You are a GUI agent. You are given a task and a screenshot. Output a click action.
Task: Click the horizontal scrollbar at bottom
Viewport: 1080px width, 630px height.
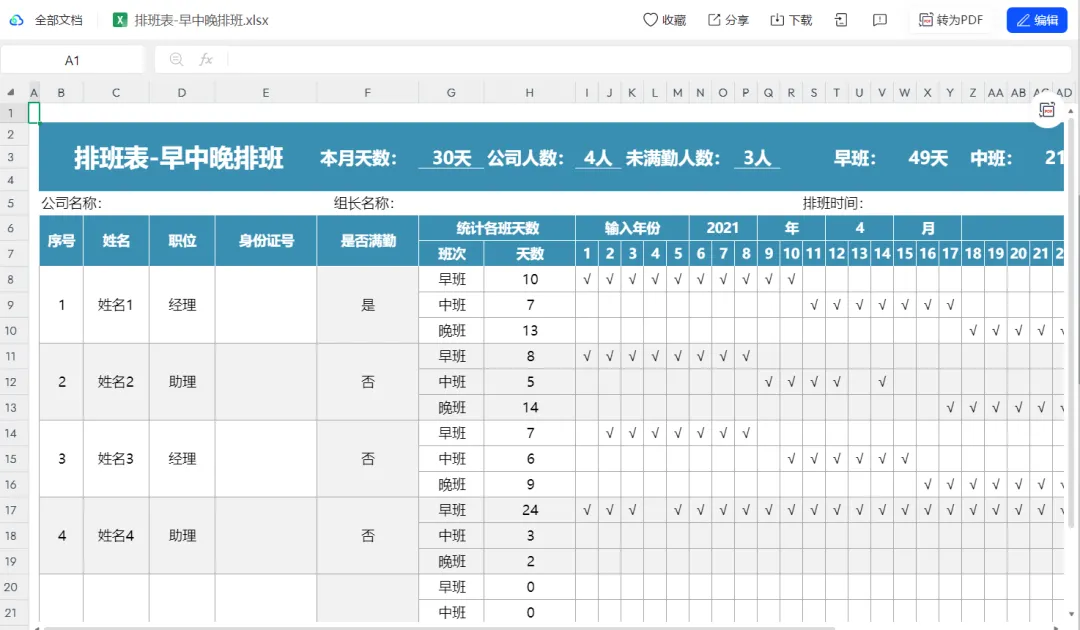439,627
